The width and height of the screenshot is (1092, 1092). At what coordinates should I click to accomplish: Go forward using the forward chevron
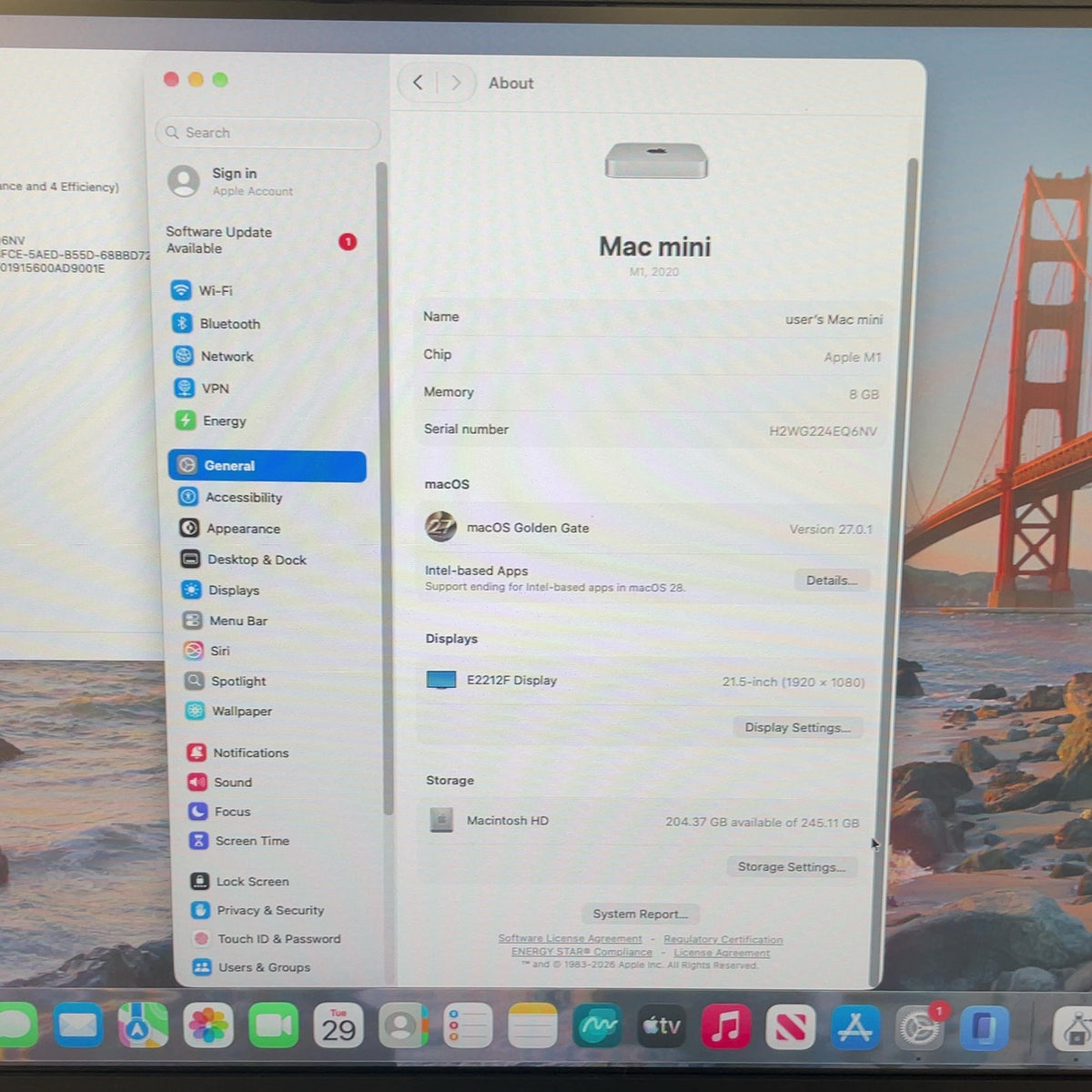456,83
